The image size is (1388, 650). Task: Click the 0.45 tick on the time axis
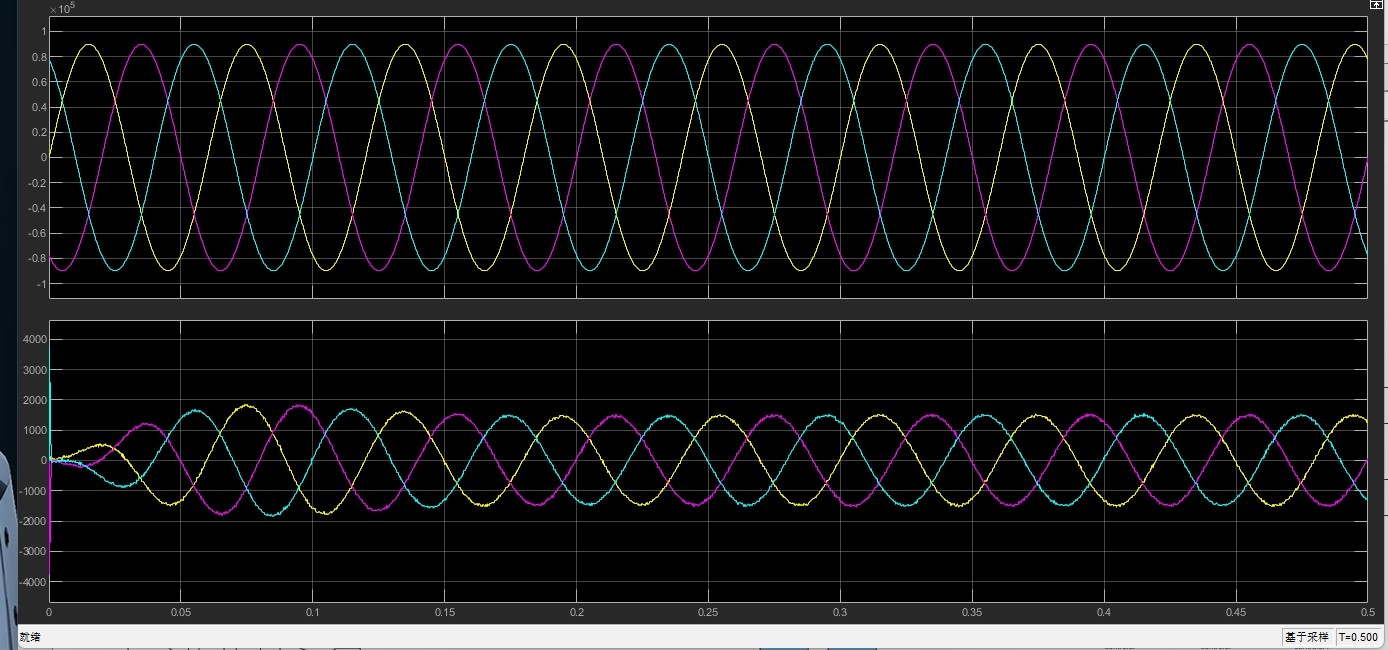click(1236, 611)
